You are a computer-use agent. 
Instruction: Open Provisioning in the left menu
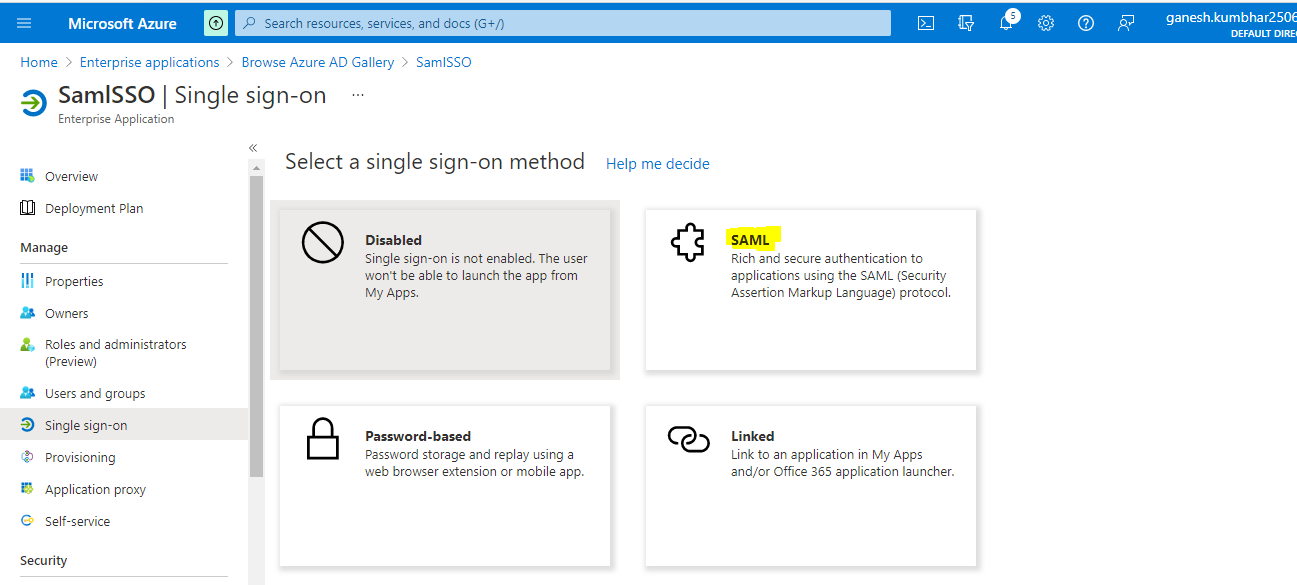pyautogui.click(x=80, y=457)
